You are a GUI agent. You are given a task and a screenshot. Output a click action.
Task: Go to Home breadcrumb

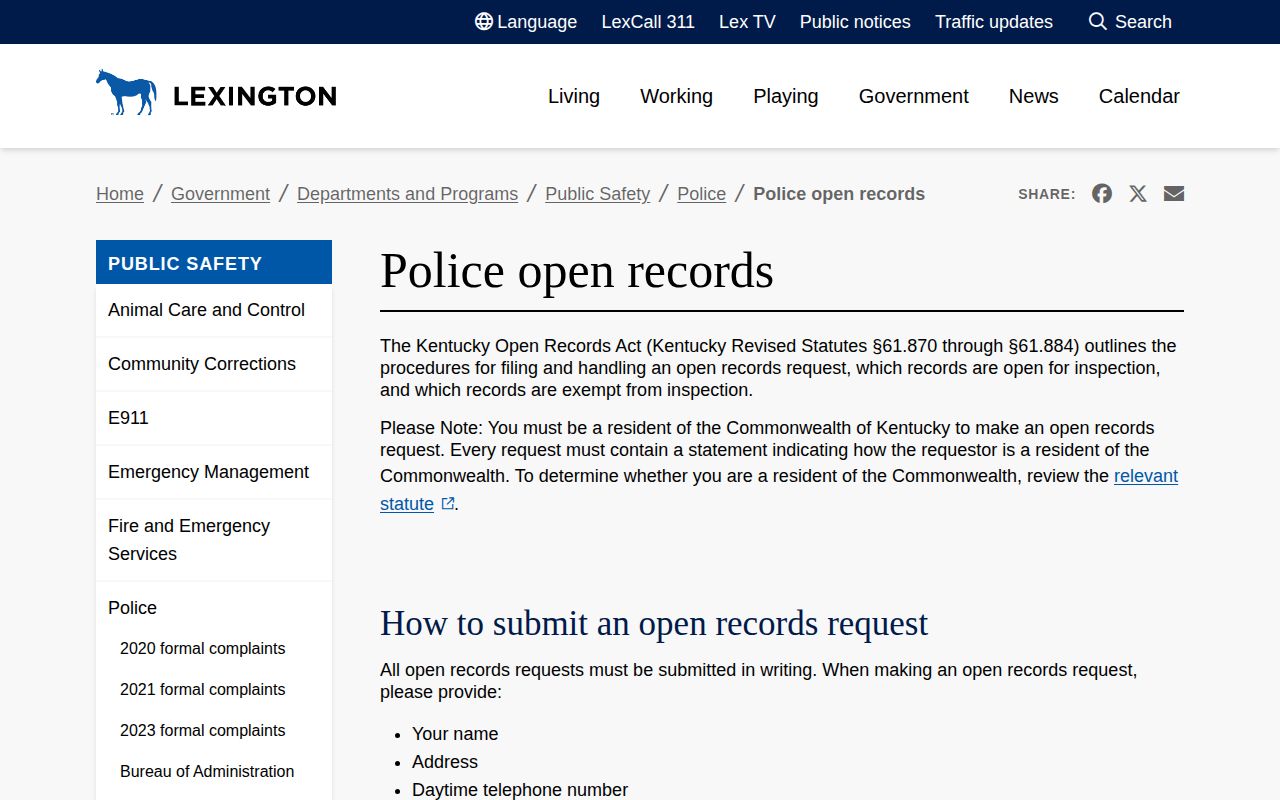(x=120, y=194)
